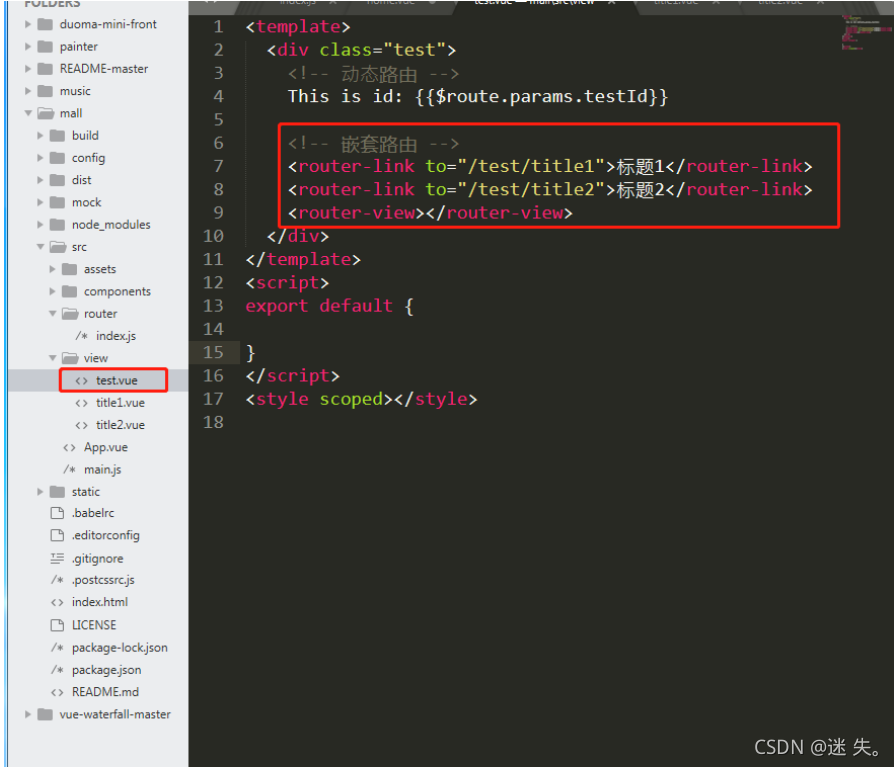Image resolution: width=894 pixels, height=767 pixels.
Task: Open the title1.vue file name
Action: click(x=120, y=403)
